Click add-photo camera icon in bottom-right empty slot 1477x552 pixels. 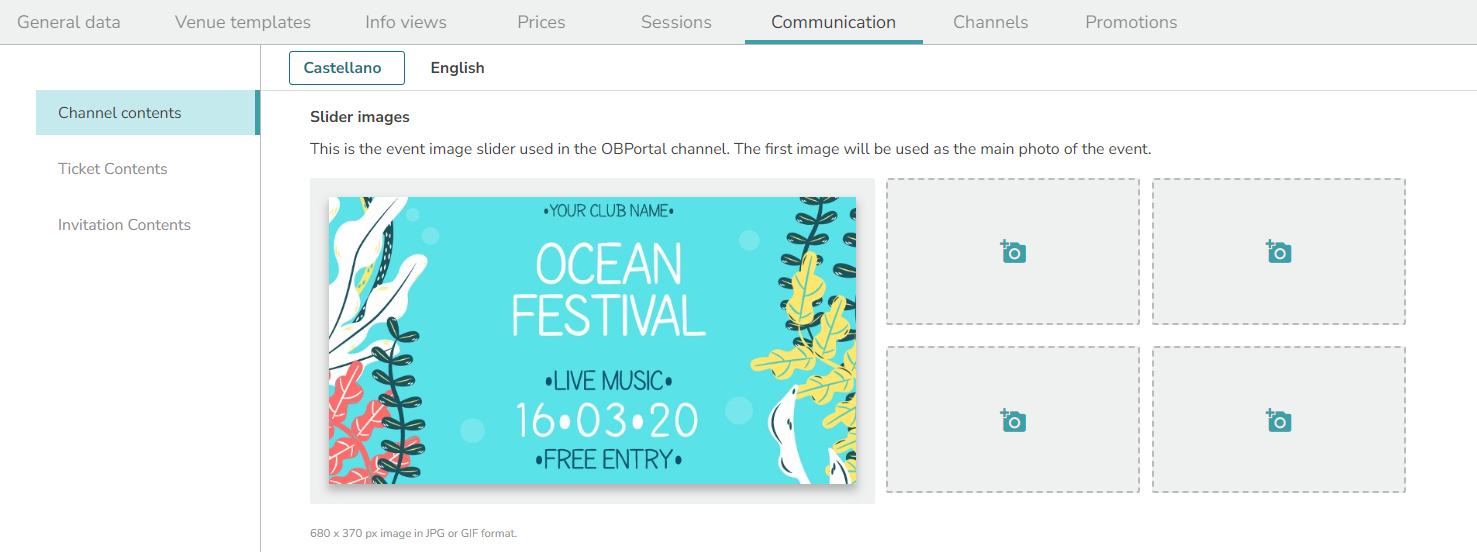1279,420
